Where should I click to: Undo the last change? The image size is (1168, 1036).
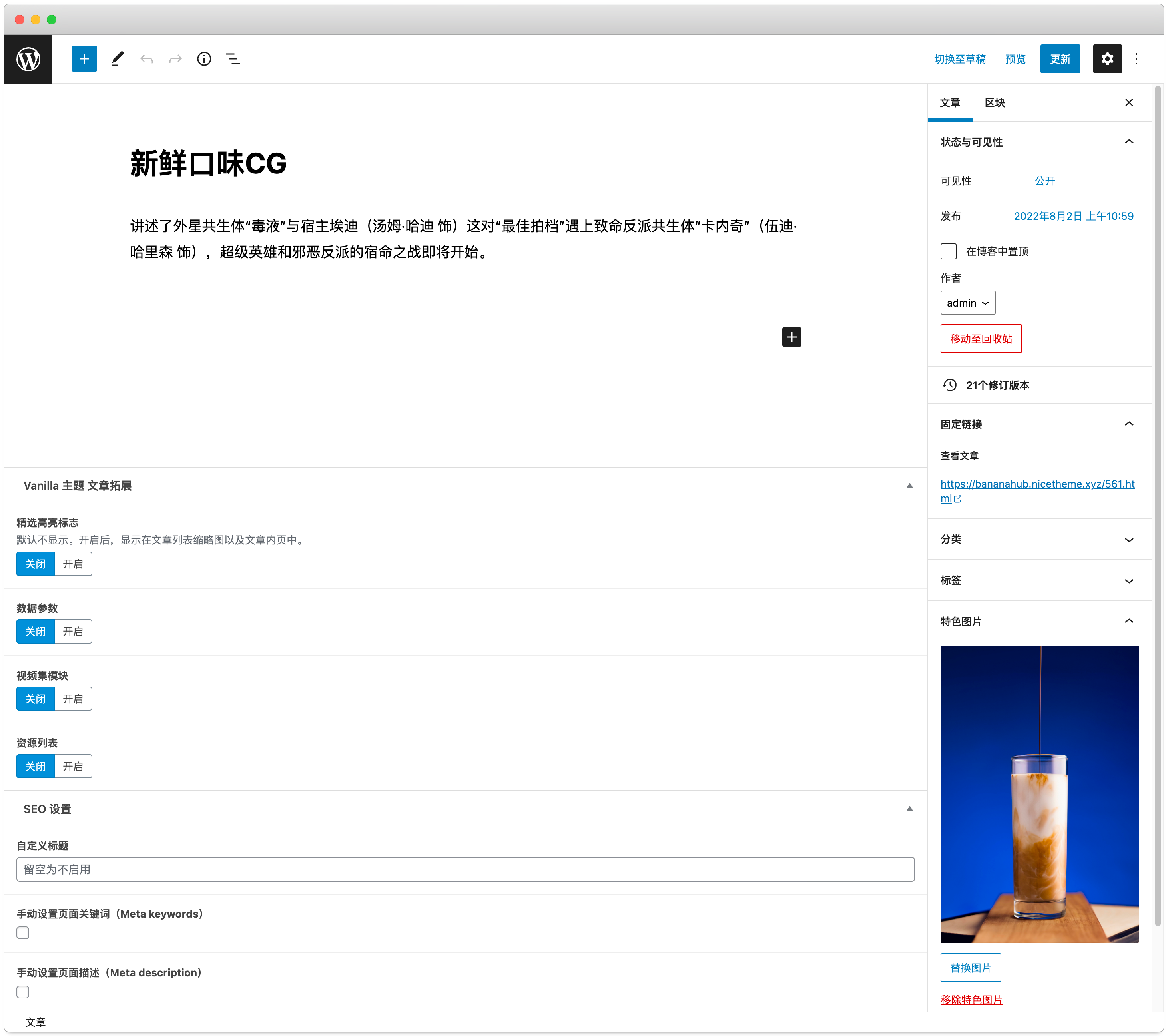pyautogui.click(x=147, y=59)
